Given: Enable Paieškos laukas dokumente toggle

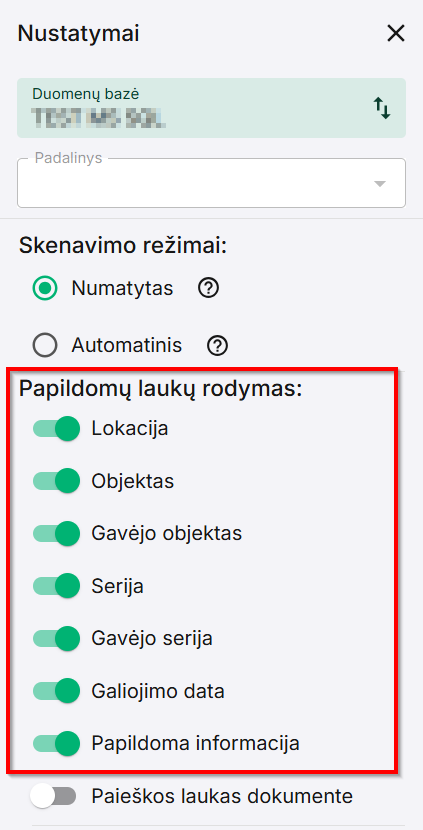Looking at the screenshot, I should tap(52, 796).
